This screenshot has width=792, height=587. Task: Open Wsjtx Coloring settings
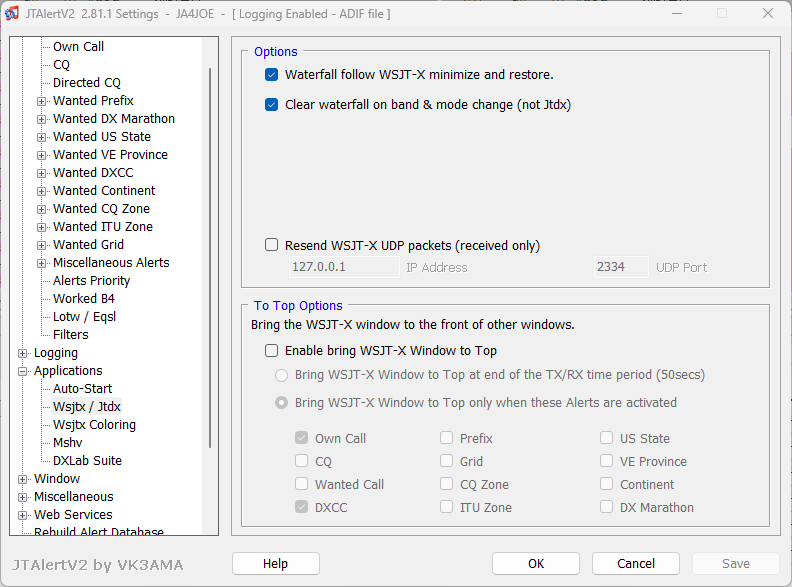[x=94, y=425]
